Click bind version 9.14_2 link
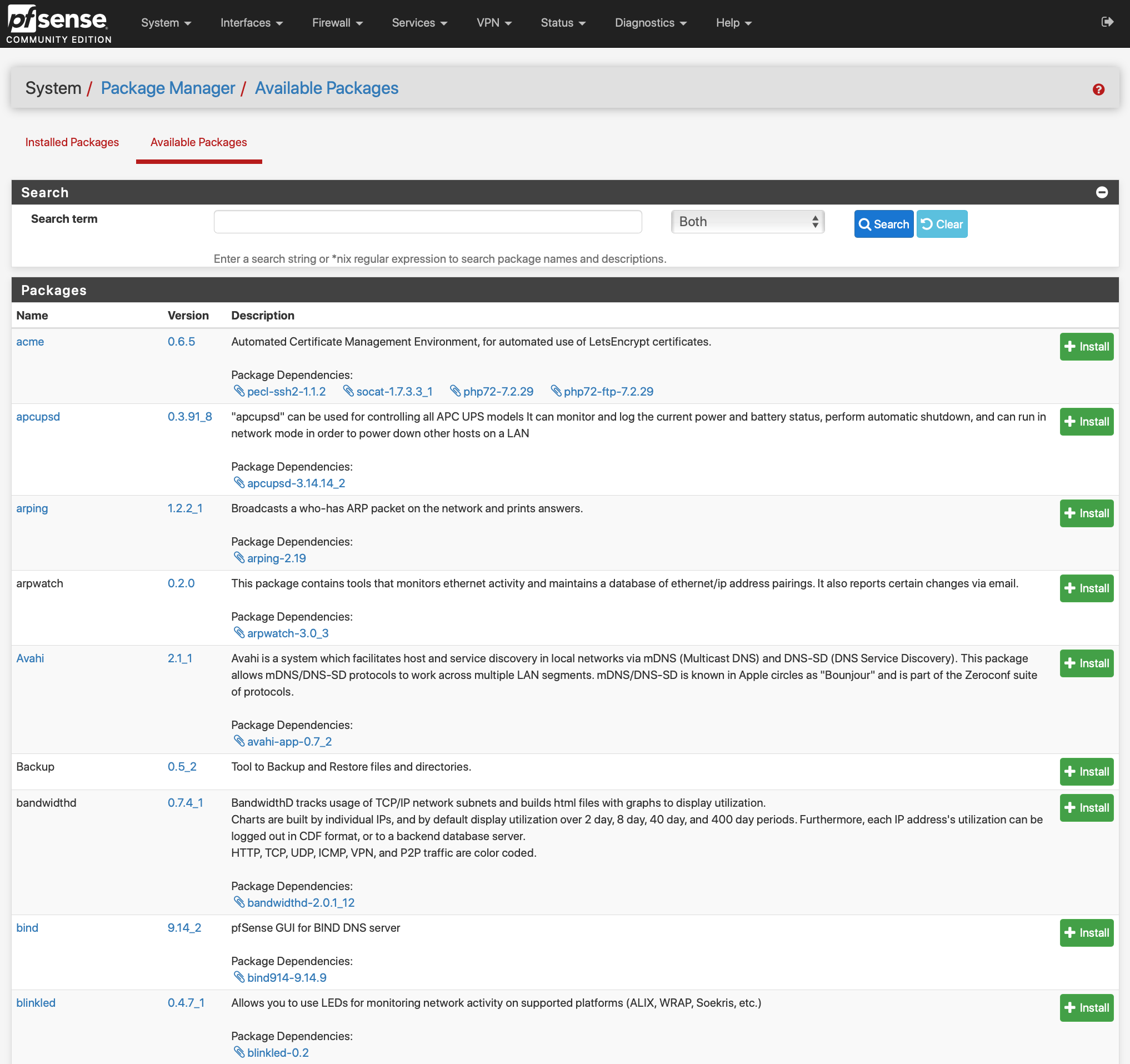 [x=185, y=927]
